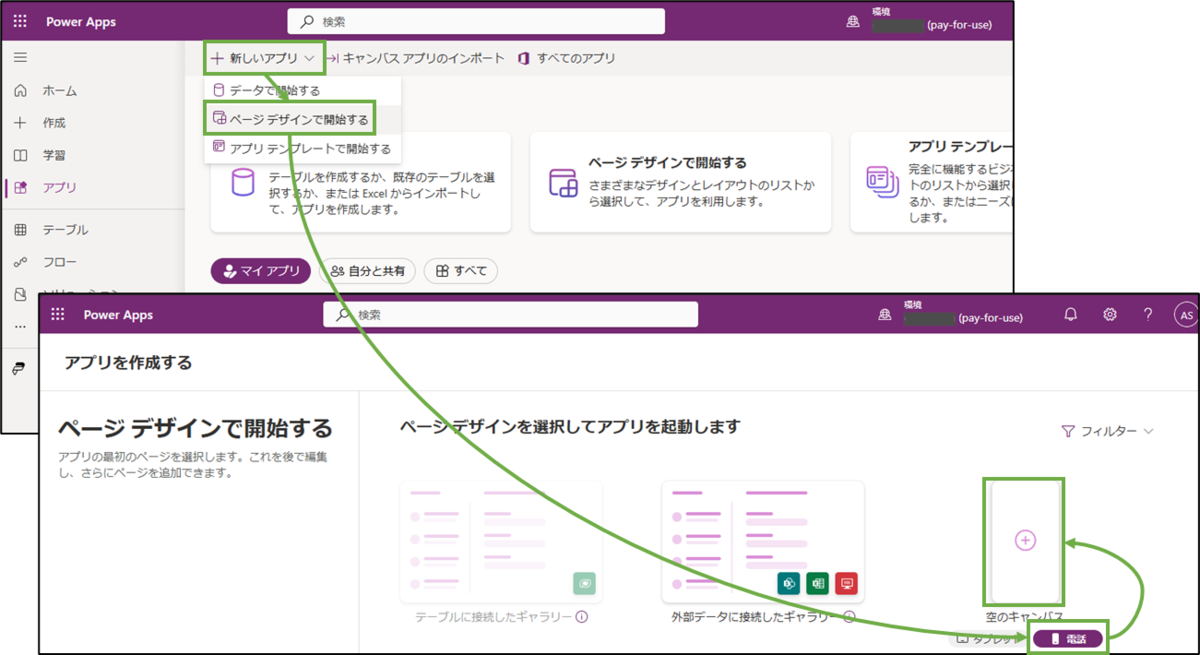Open the settings gear
The width and height of the screenshot is (1200, 655).
(x=1110, y=314)
